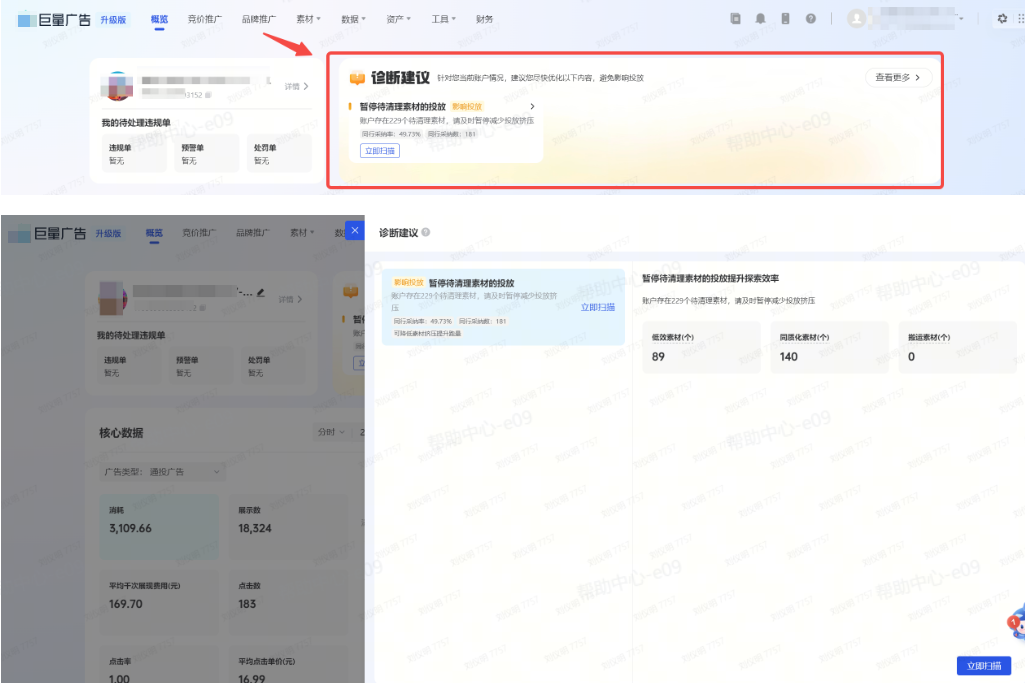Click the 低效素材(个) 89 card

click(701, 347)
